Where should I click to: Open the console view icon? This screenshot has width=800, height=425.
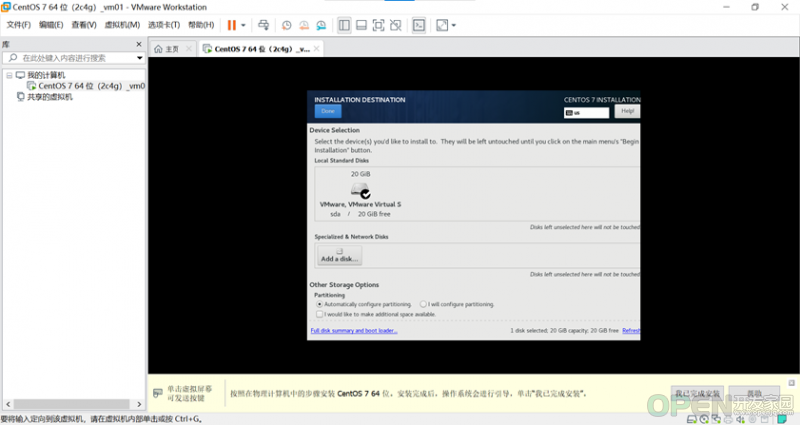pos(419,25)
